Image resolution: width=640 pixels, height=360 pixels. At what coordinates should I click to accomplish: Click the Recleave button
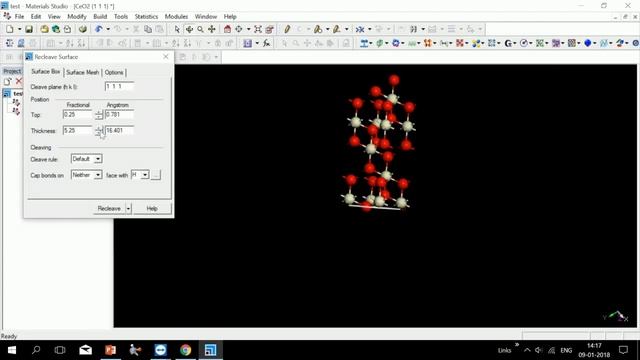pyautogui.click(x=109, y=209)
